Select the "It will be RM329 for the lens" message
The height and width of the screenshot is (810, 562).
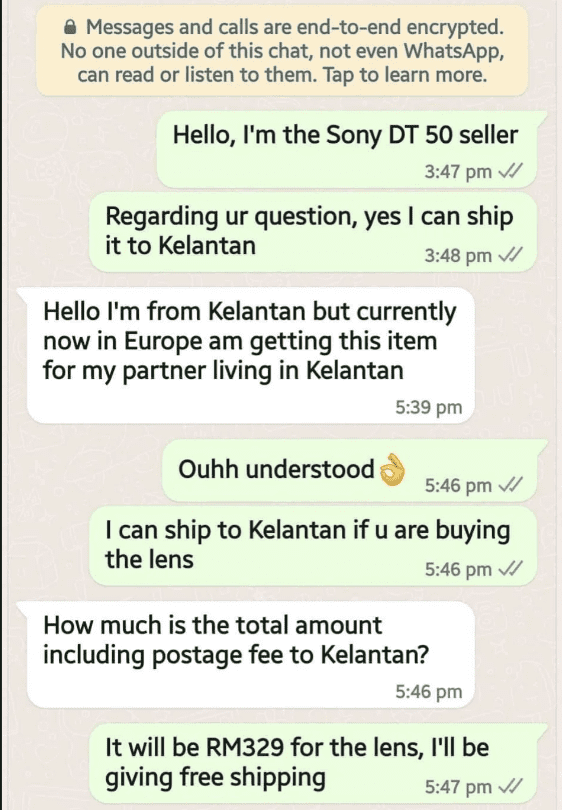318,764
